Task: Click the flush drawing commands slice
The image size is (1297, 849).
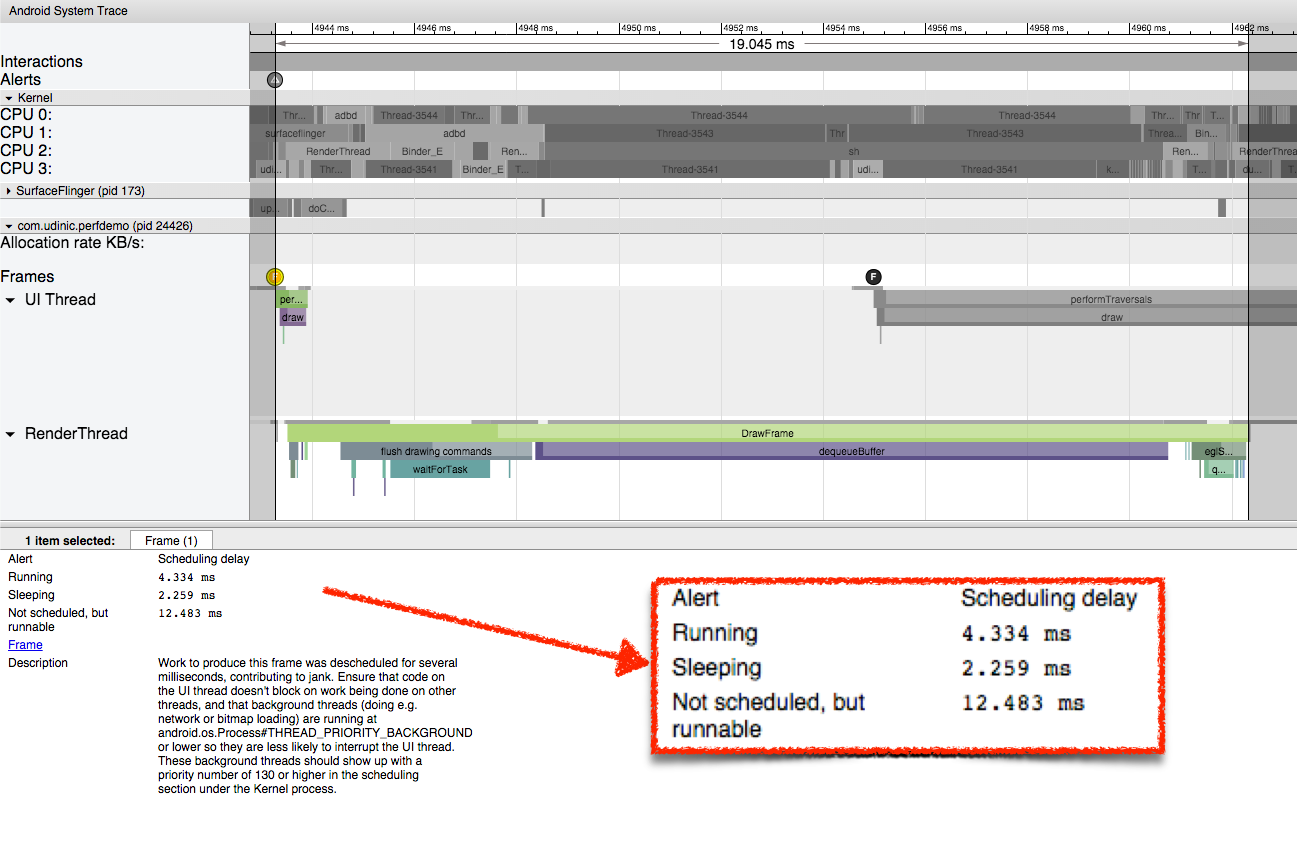Action: pyautogui.click(x=435, y=451)
